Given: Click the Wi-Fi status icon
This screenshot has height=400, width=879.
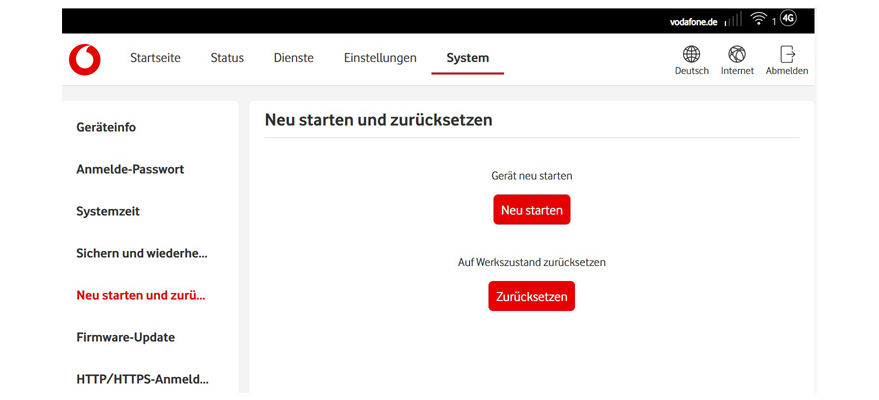Looking at the screenshot, I should click(759, 20).
